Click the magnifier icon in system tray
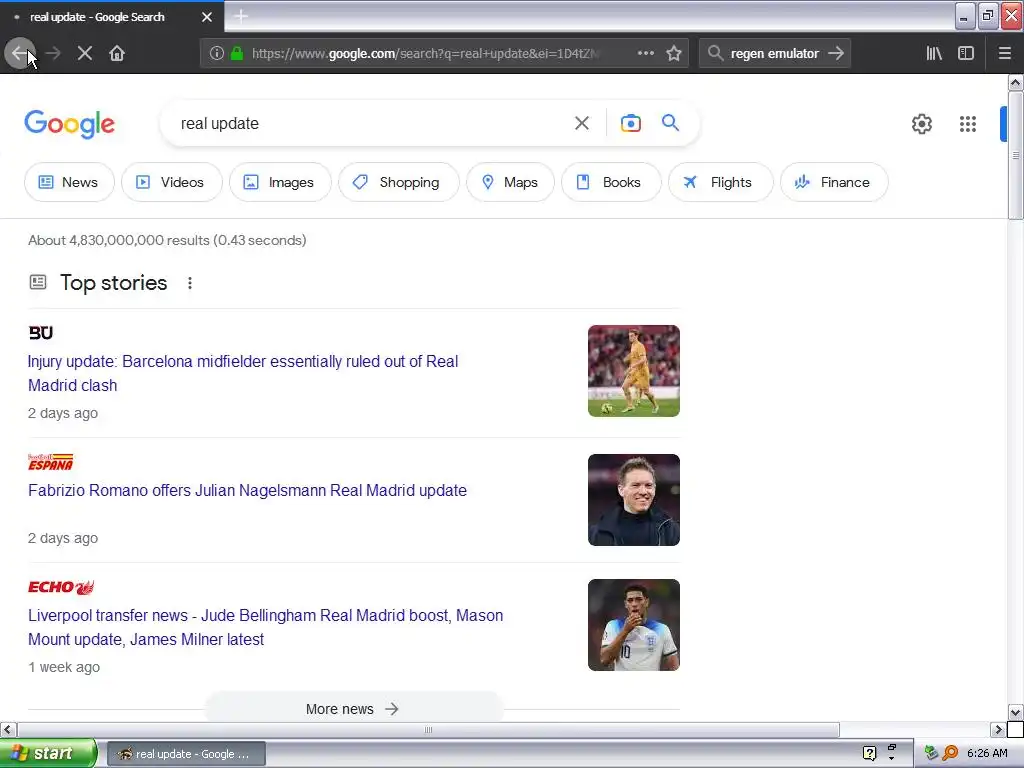 tap(950, 753)
